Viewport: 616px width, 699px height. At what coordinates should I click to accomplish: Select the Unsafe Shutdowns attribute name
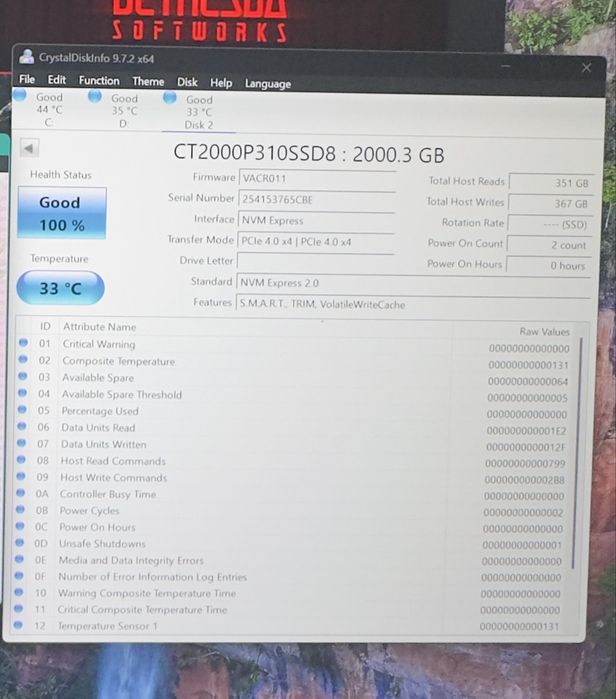102,544
